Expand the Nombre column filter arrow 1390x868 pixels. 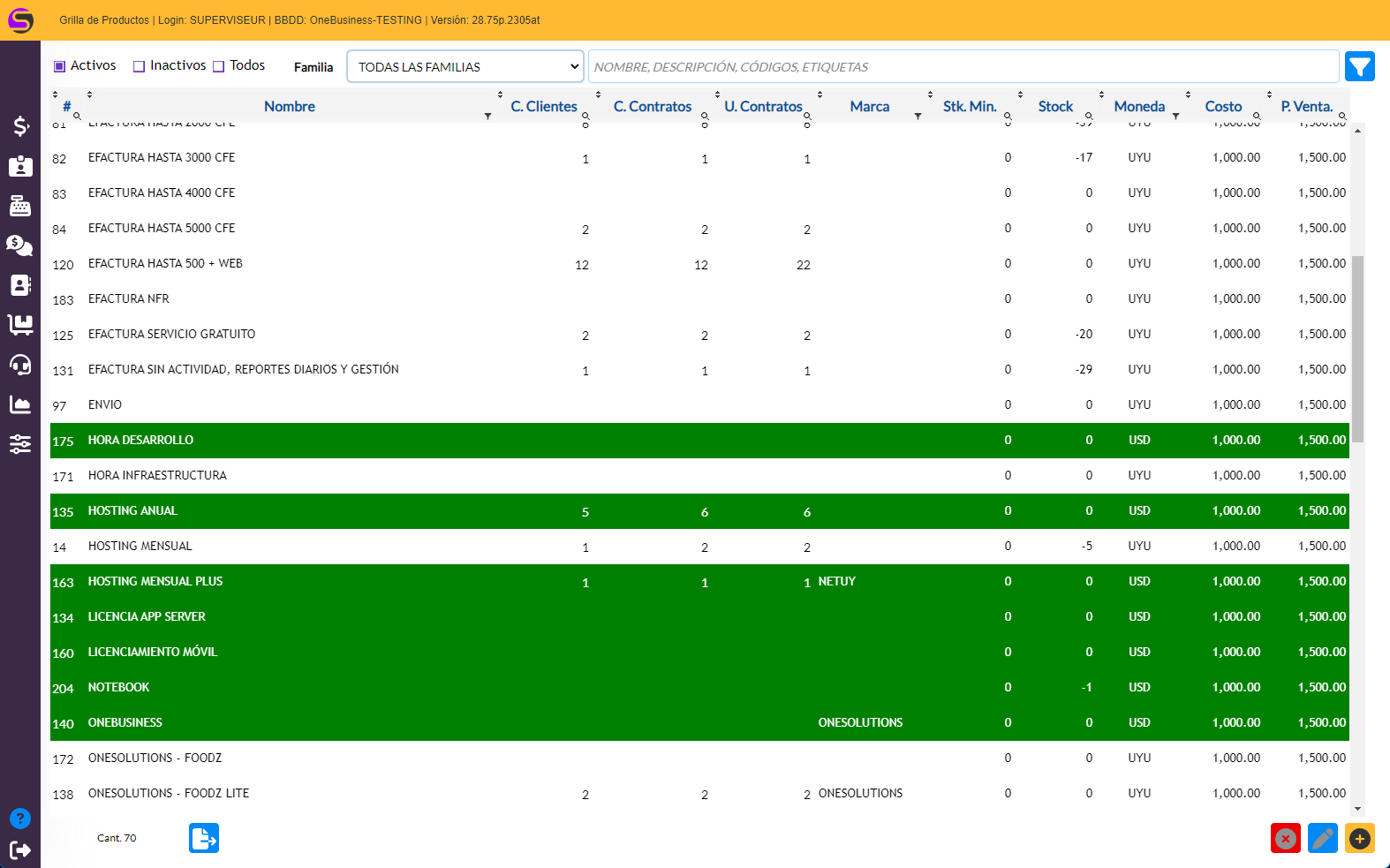click(x=487, y=117)
